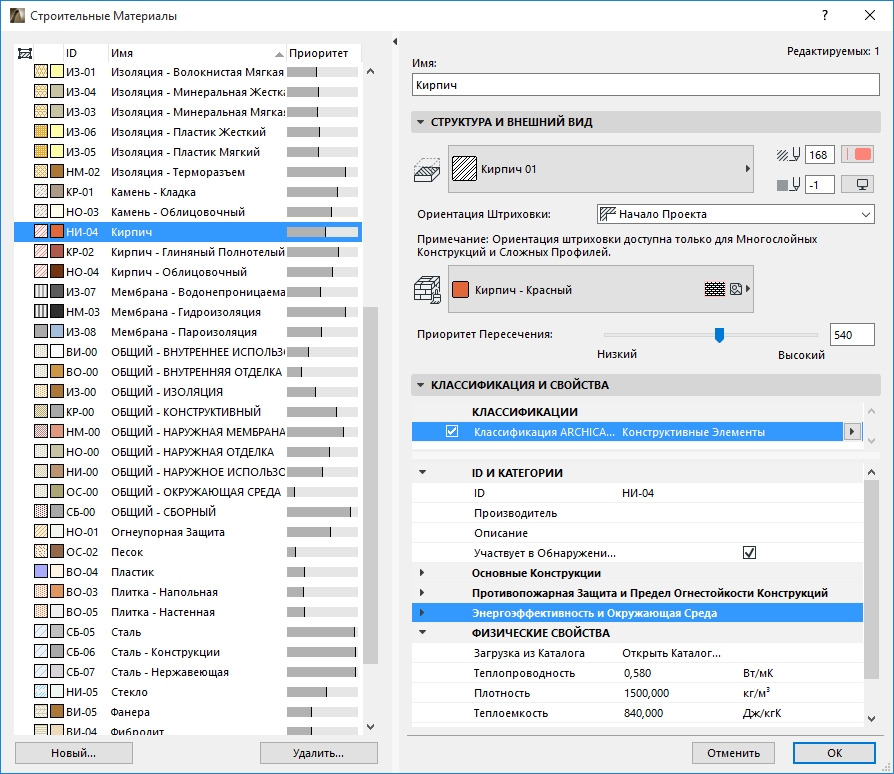Click the priority value field showing 540

(852, 335)
